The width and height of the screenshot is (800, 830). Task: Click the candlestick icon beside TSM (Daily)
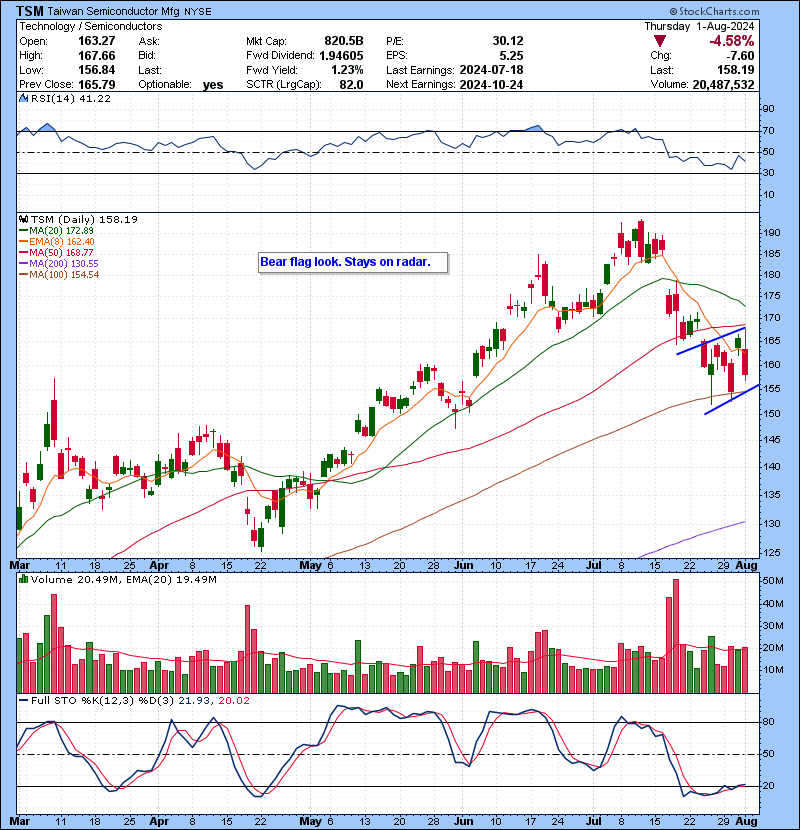pos(23,219)
